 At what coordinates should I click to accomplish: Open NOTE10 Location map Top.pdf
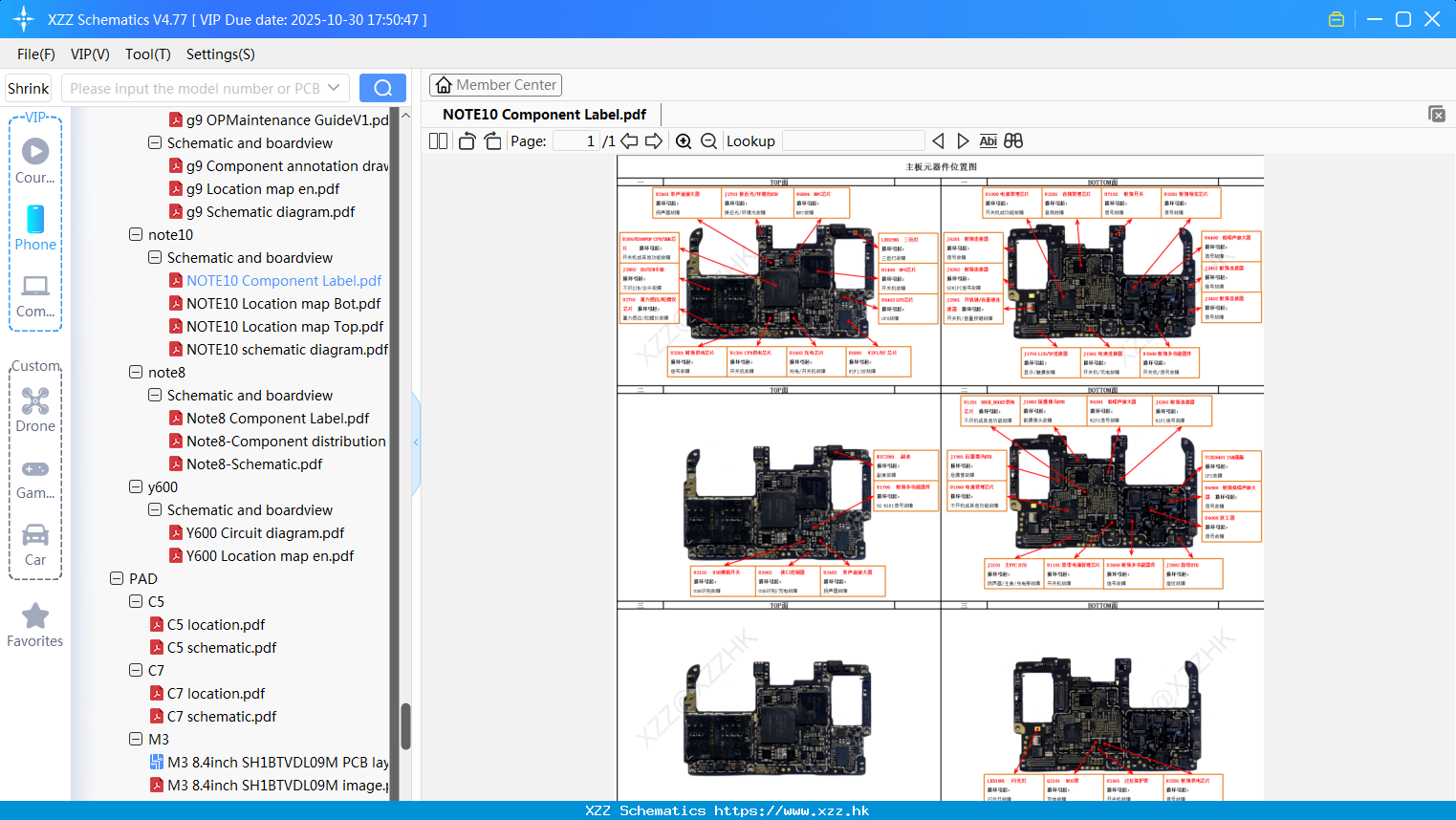click(285, 327)
